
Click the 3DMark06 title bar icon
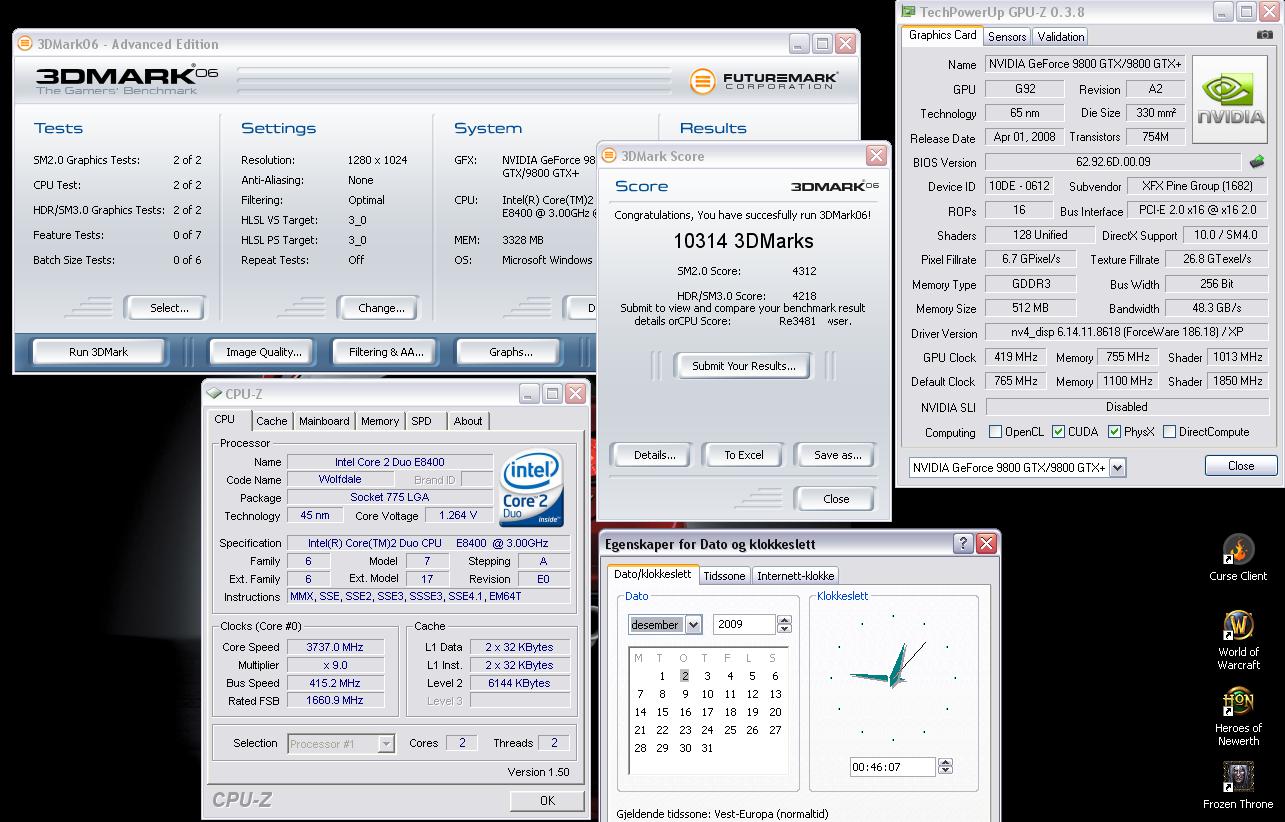(25, 44)
